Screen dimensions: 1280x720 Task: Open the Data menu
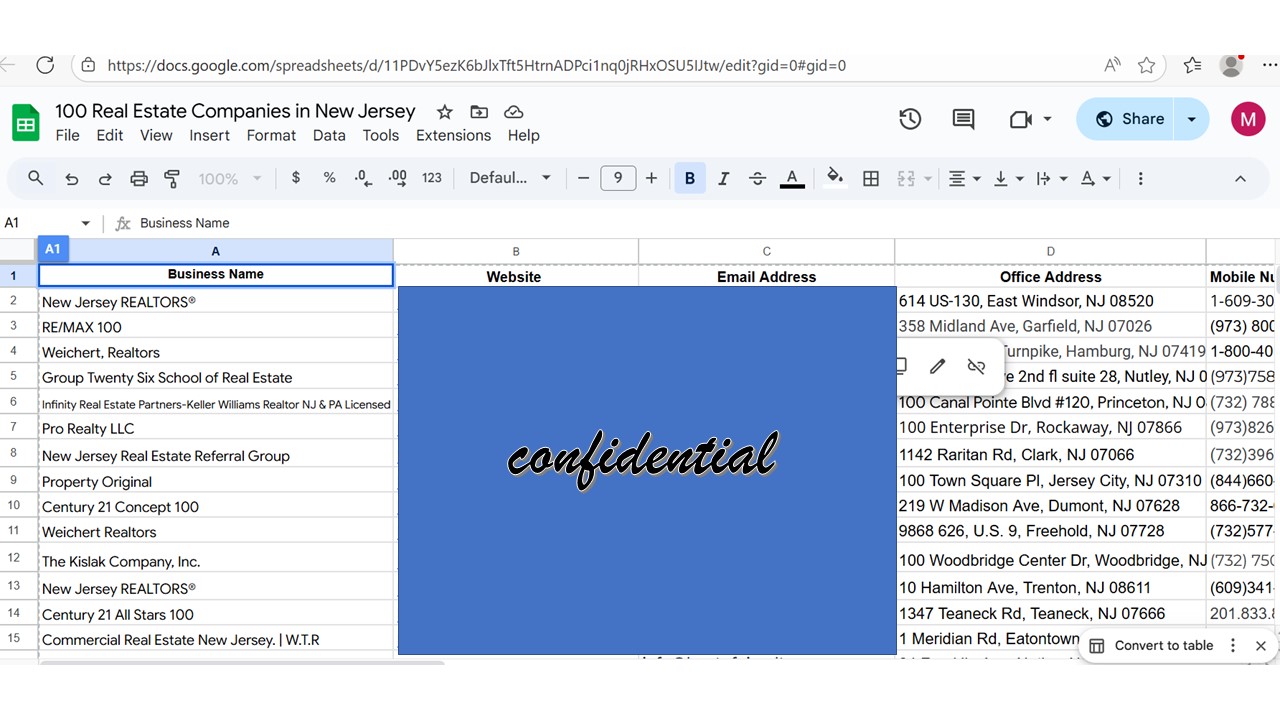coord(329,135)
